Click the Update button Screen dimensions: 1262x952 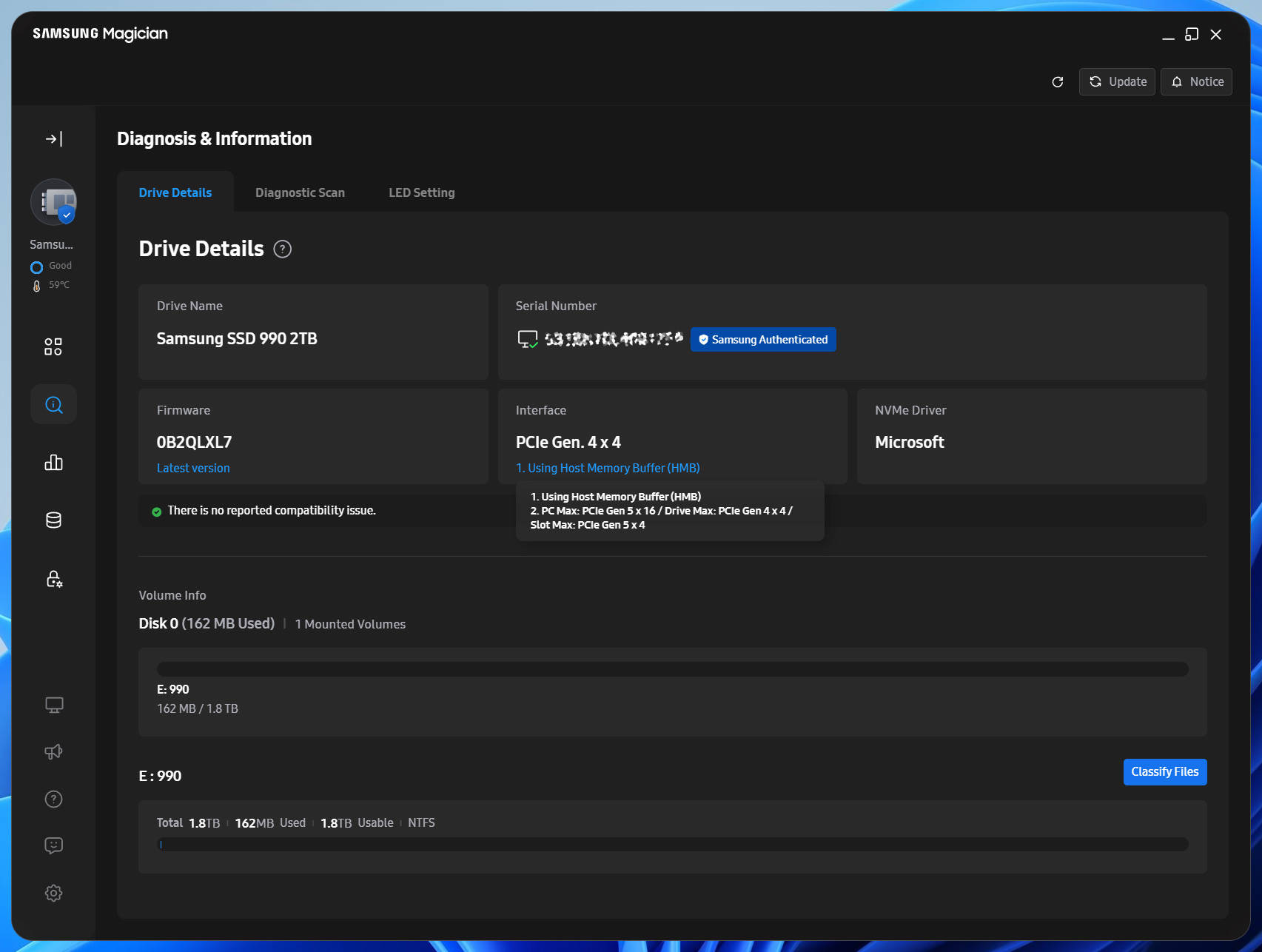coord(1117,81)
